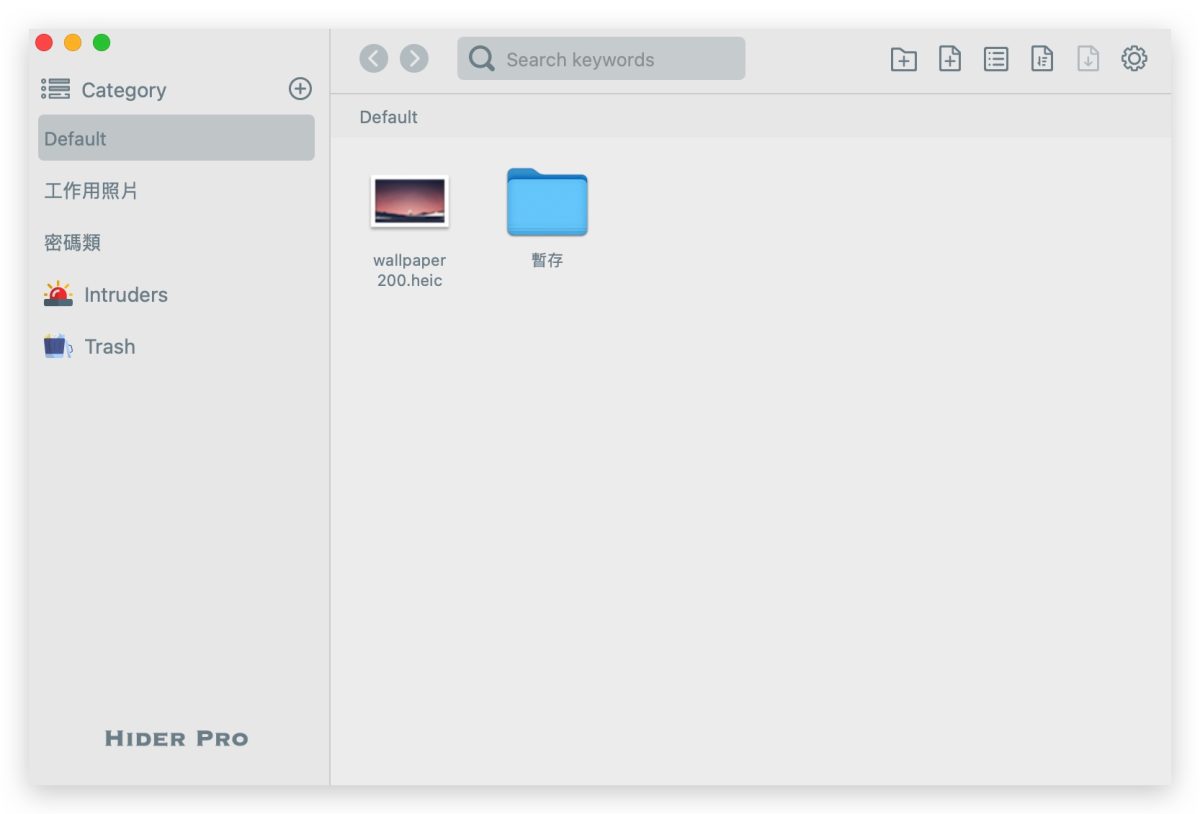Select the Default category

176,138
